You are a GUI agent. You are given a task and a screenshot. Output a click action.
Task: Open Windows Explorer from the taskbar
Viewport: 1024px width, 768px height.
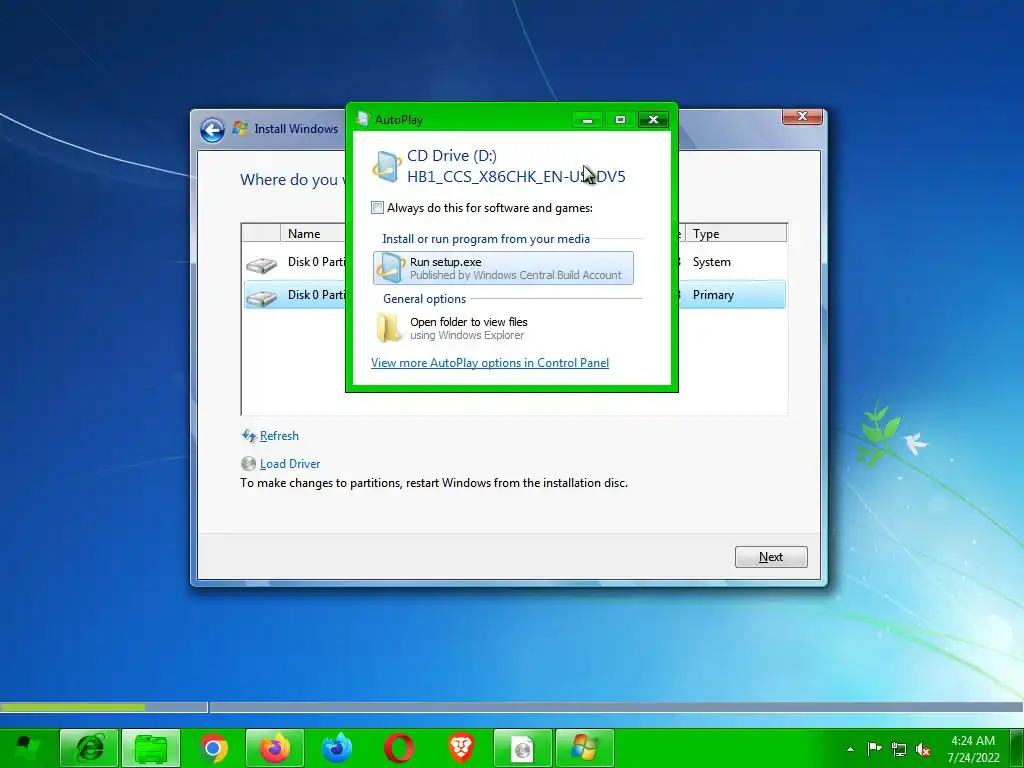coord(151,748)
